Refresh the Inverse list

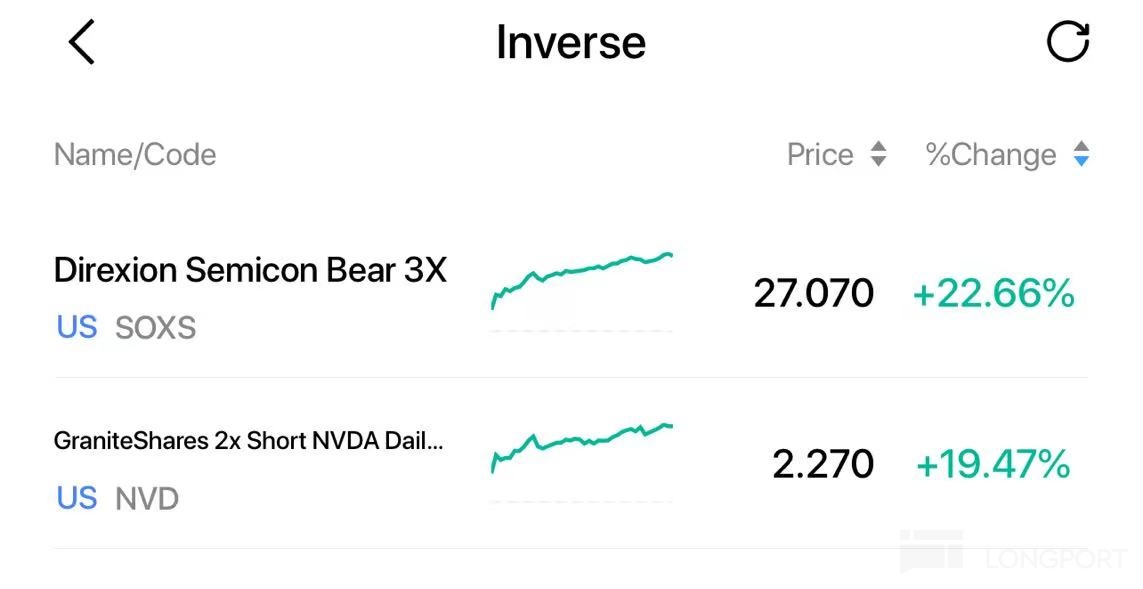tap(1067, 43)
